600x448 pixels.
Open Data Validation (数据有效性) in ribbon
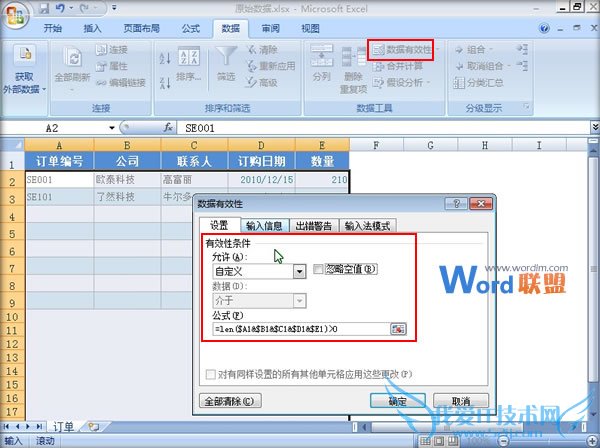click(402, 50)
